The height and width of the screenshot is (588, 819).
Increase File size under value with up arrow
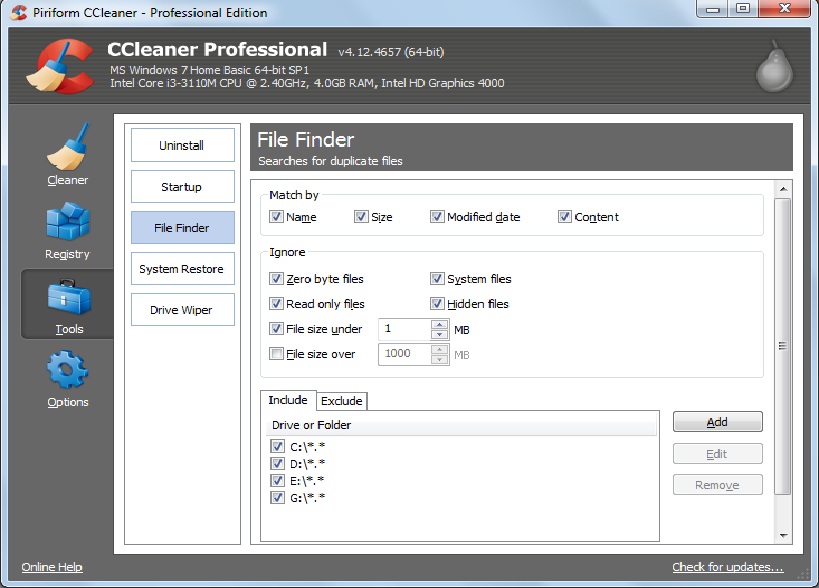click(x=439, y=324)
